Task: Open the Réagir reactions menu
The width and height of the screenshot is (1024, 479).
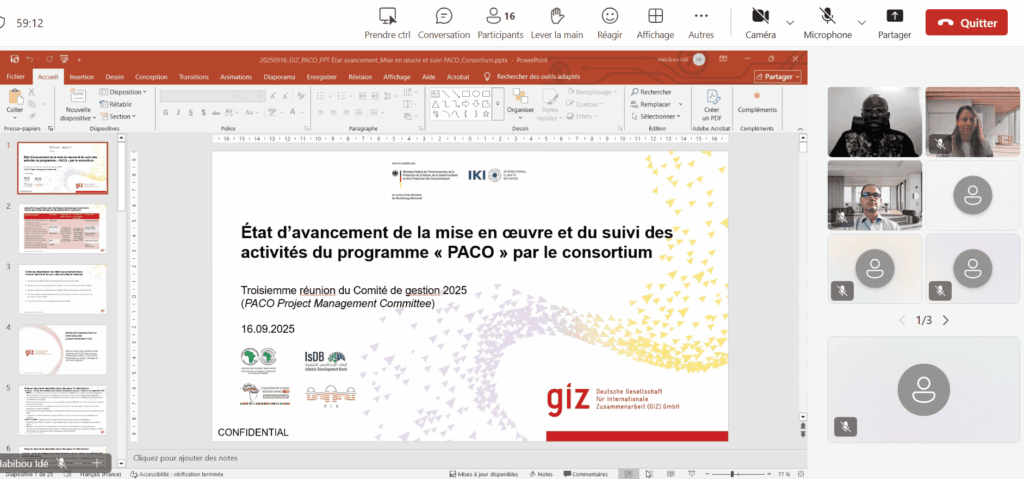Action: pyautogui.click(x=609, y=24)
